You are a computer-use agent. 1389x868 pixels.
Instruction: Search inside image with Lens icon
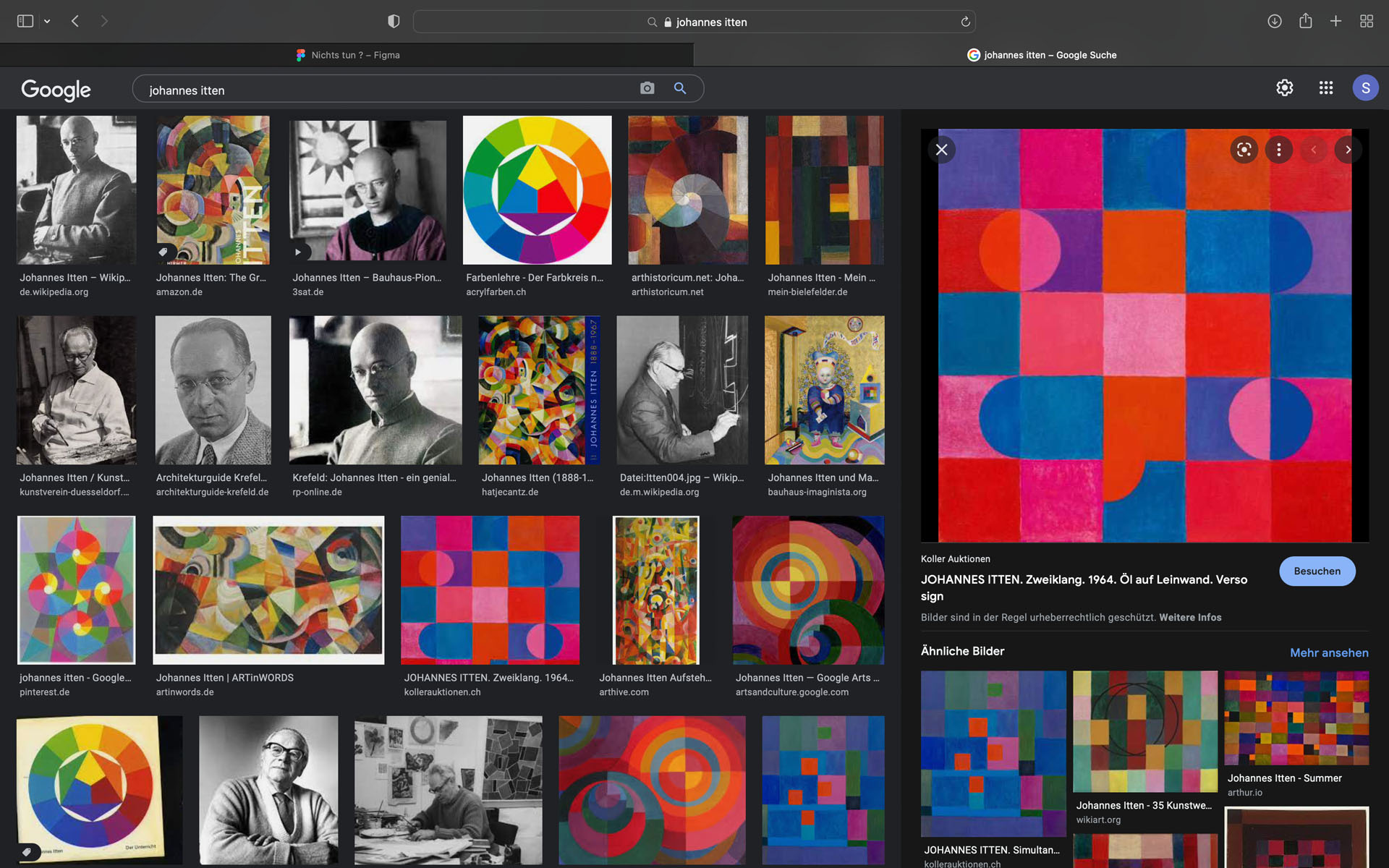tap(1244, 150)
